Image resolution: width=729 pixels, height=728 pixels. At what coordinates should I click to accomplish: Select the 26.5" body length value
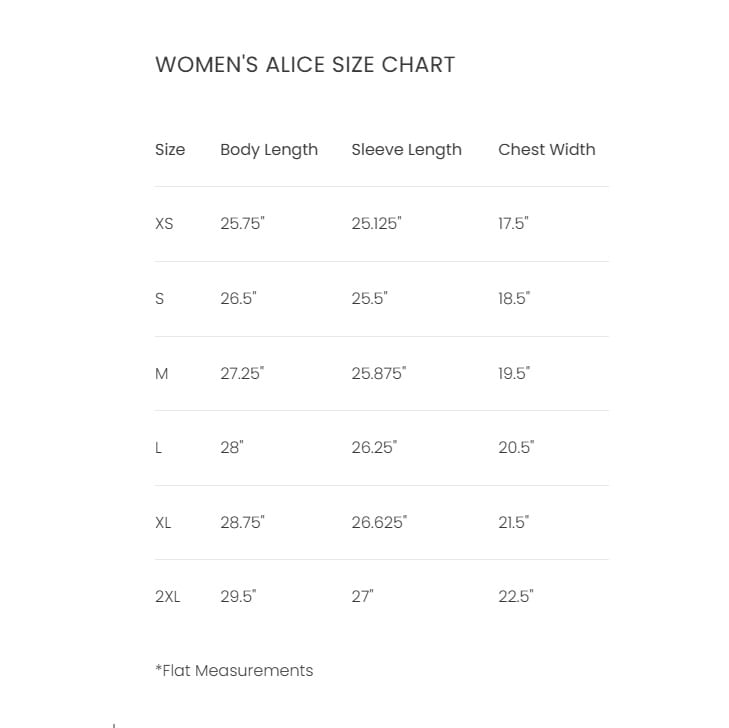[x=238, y=298]
